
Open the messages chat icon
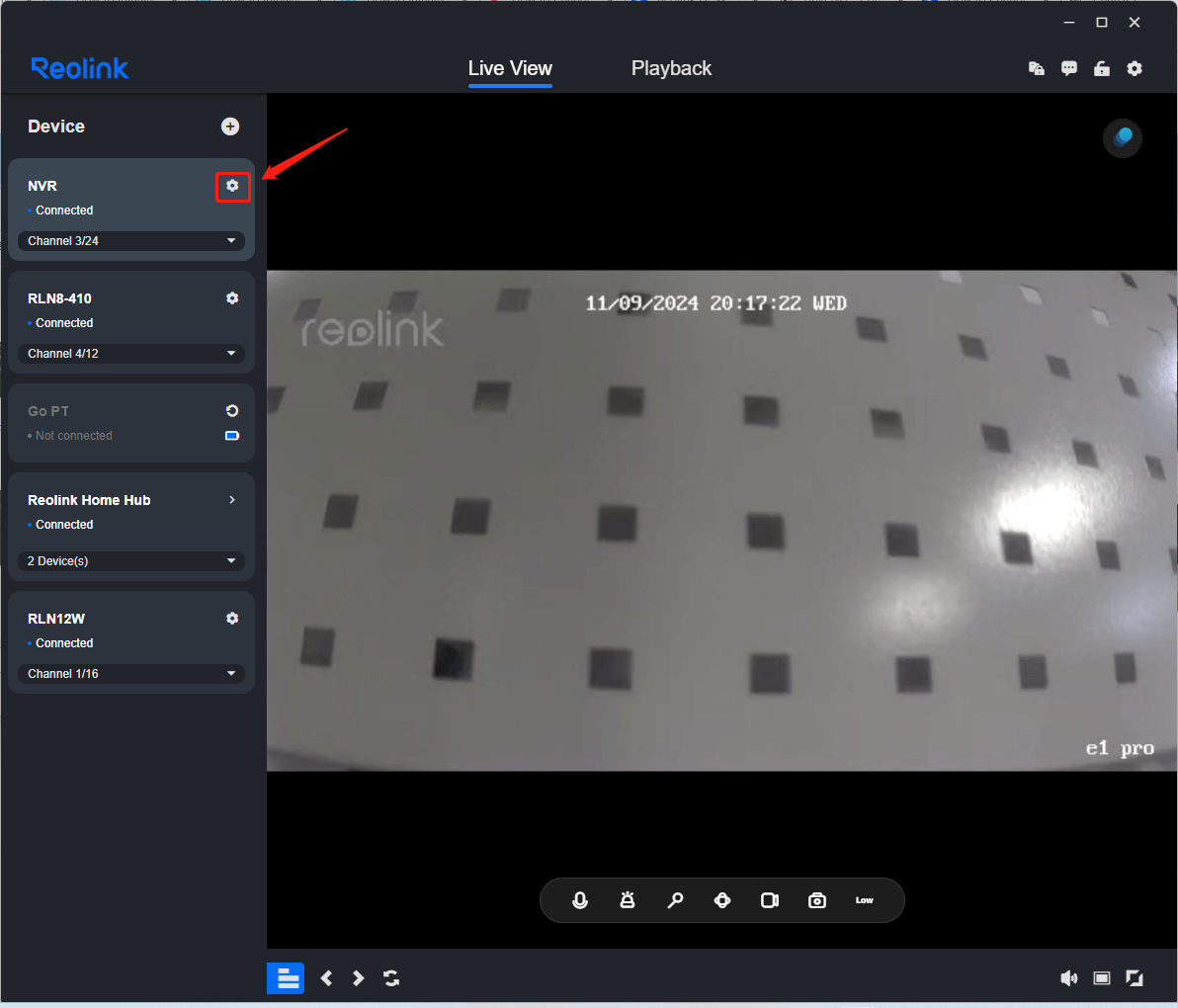1069,69
